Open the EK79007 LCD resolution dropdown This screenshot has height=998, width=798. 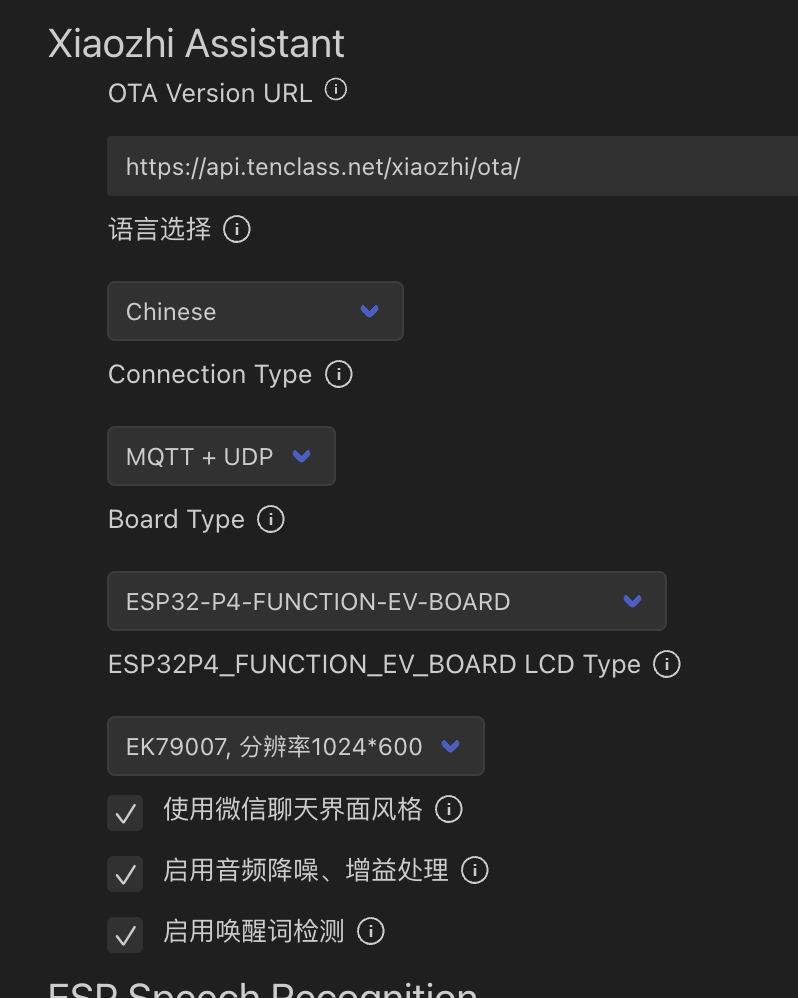[295, 746]
